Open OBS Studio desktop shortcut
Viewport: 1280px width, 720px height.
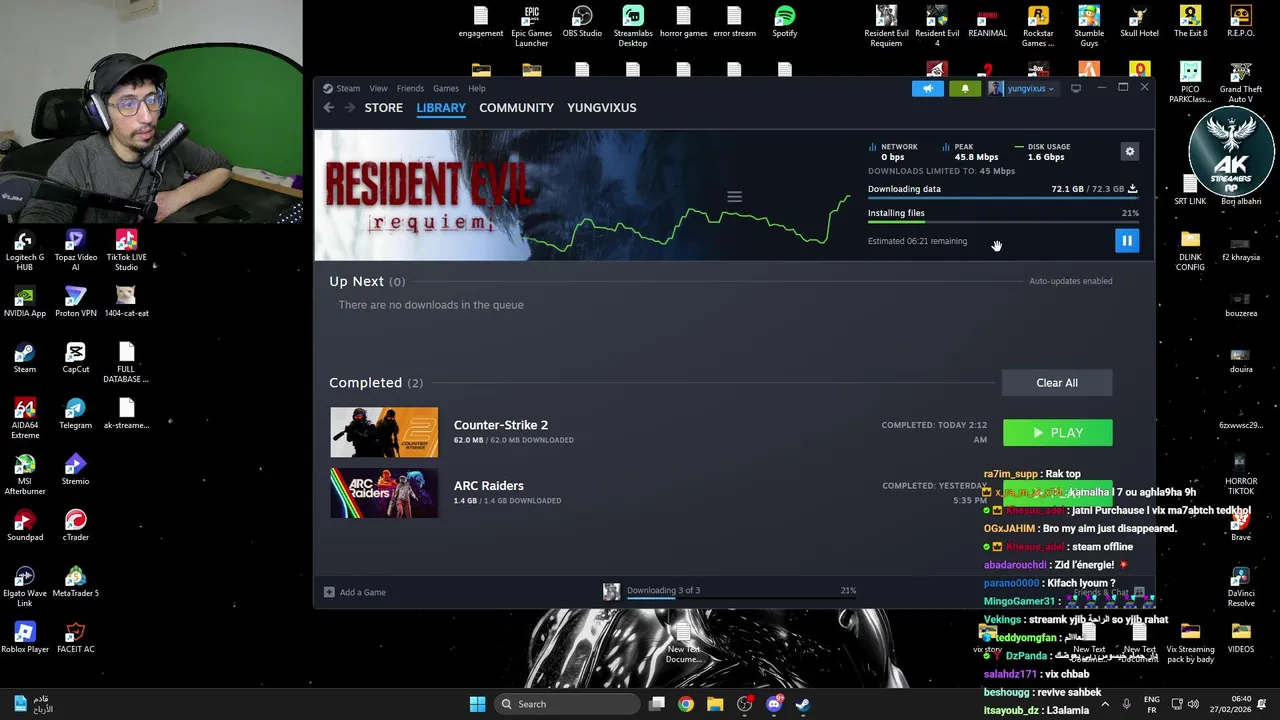point(582,22)
